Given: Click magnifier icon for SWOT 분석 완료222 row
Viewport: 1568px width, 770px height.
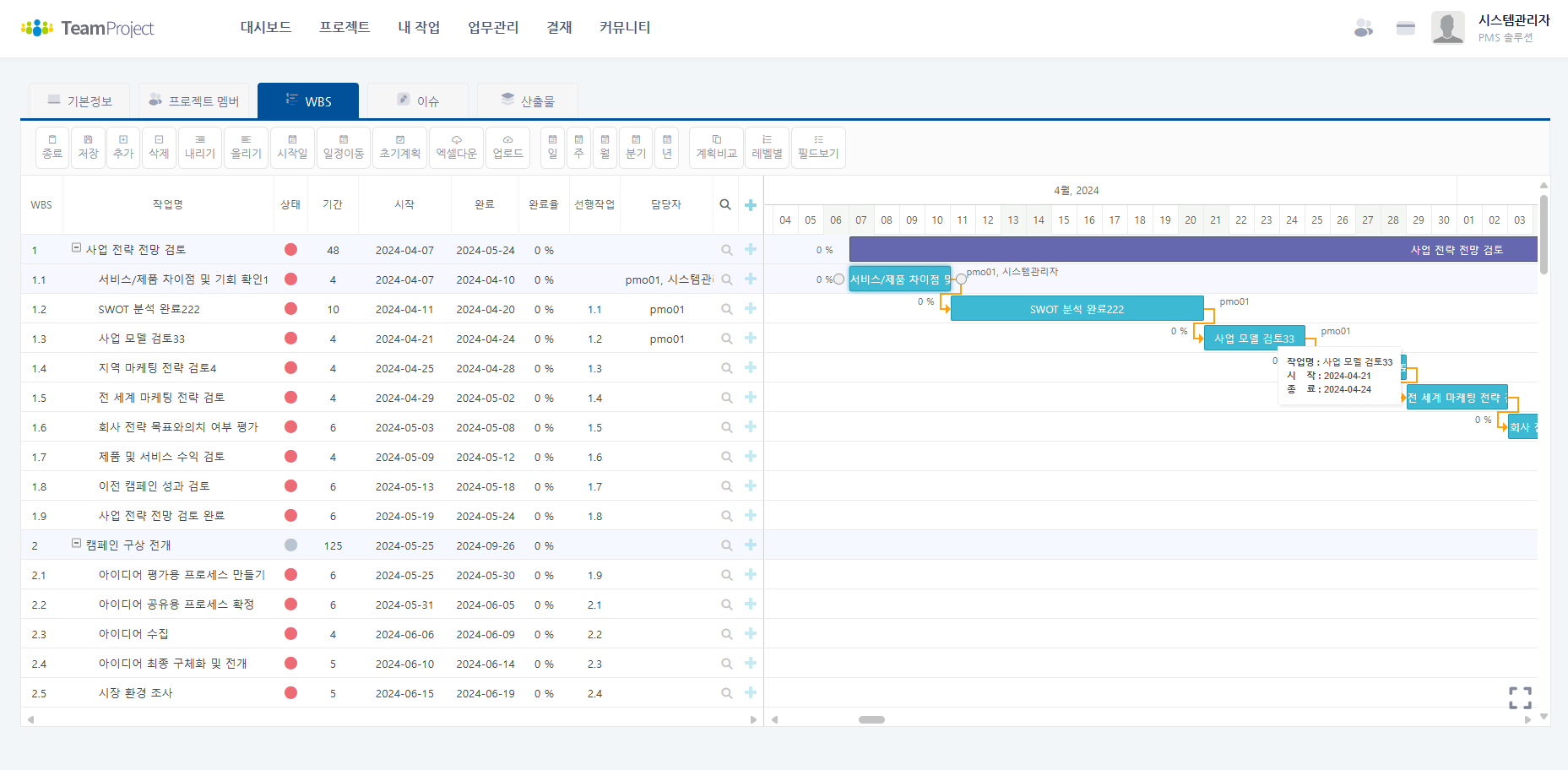Looking at the screenshot, I should (726, 309).
